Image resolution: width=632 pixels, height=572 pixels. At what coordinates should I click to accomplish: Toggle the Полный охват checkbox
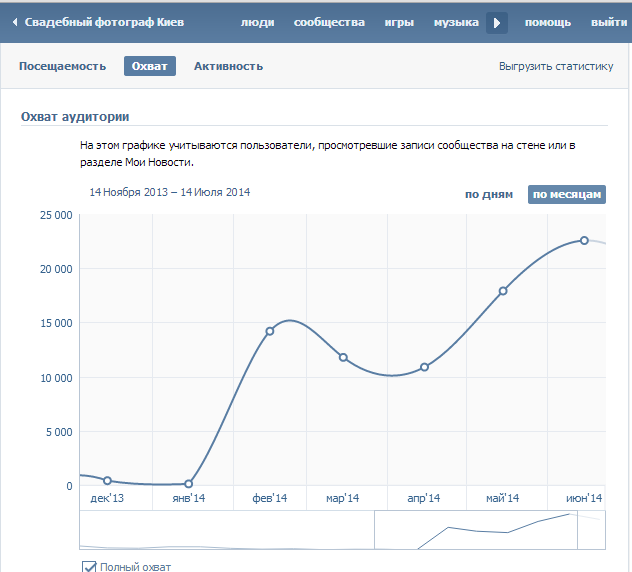(89, 567)
